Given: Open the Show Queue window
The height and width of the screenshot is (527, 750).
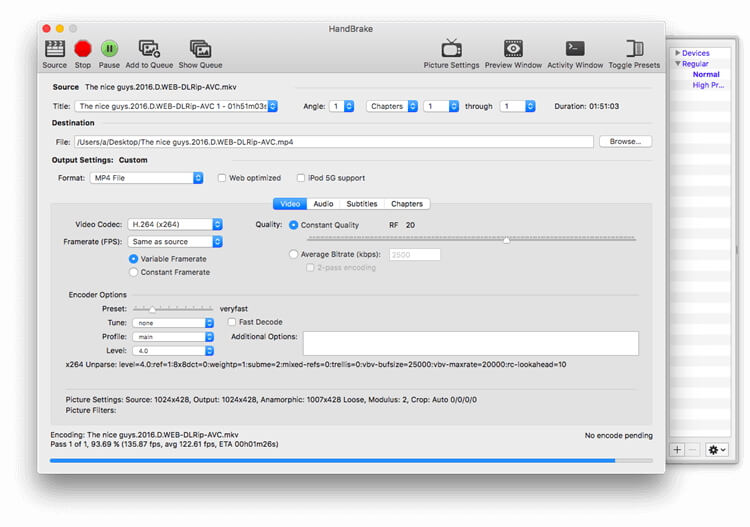Looking at the screenshot, I should click(x=200, y=48).
